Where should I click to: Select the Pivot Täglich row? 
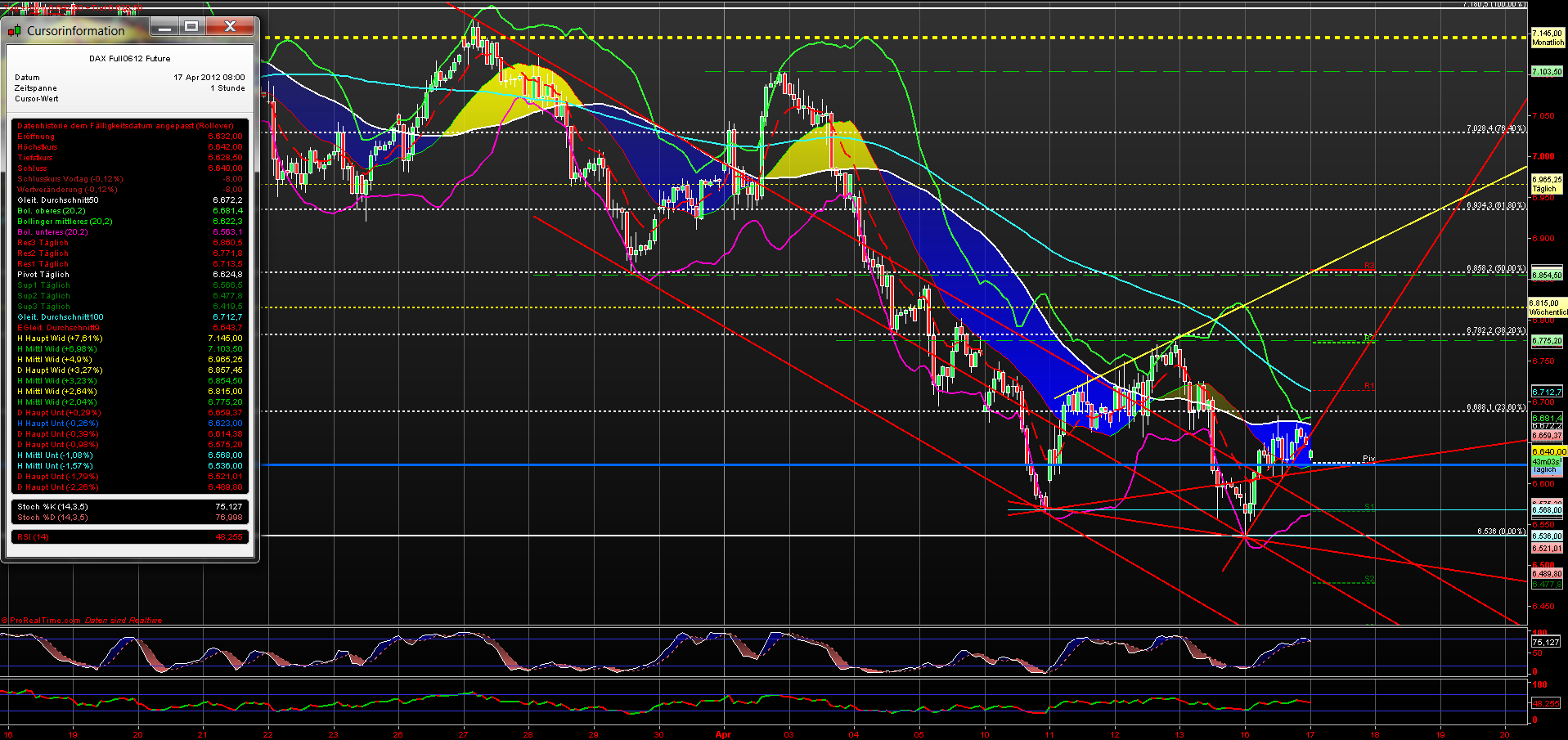pos(130,275)
